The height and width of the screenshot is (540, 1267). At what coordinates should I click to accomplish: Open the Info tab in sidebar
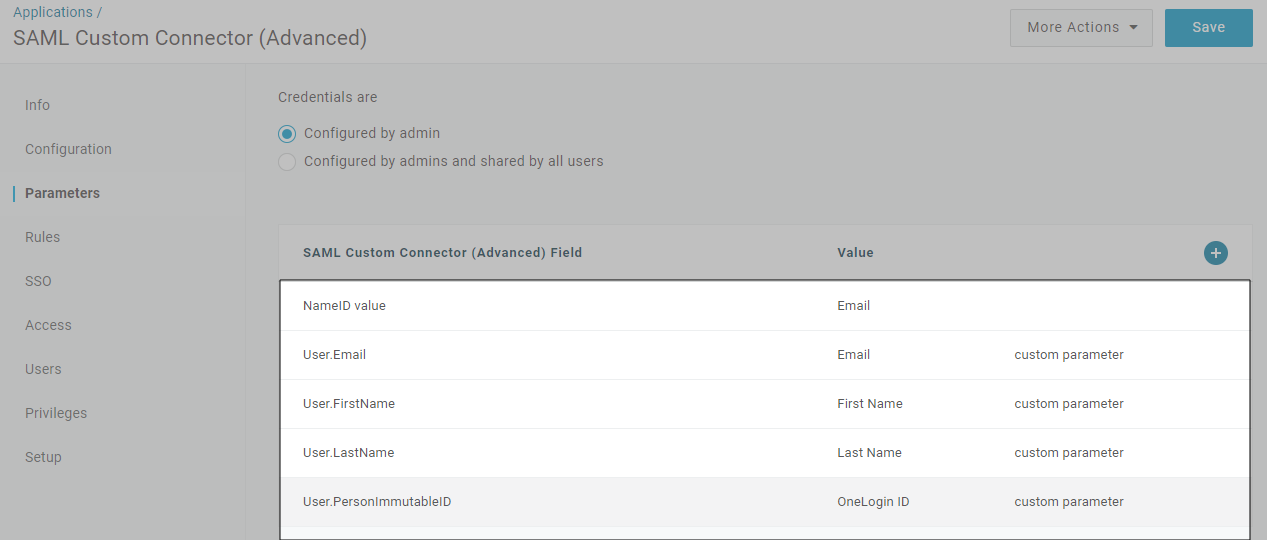pyautogui.click(x=38, y=105)
